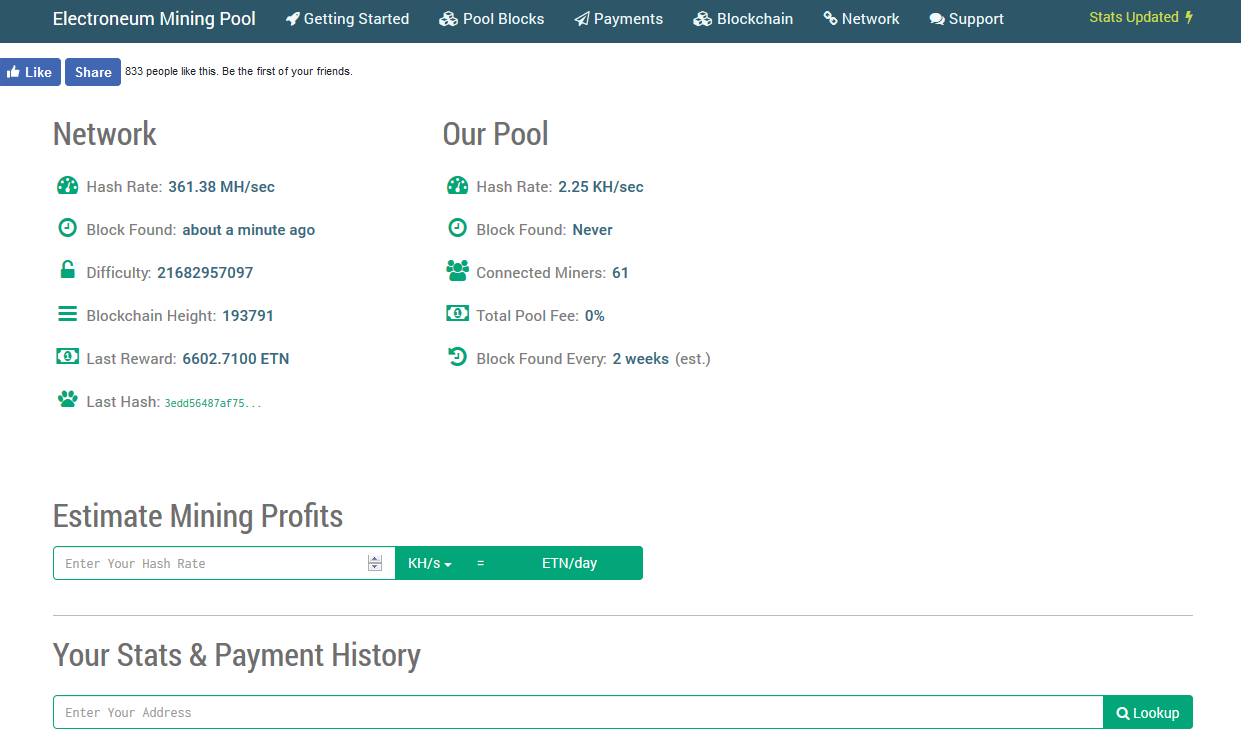The width and height of the screenshot is (1241, 747).
Task: Click the difficulty value 21682957097
Action: point(205,273)
